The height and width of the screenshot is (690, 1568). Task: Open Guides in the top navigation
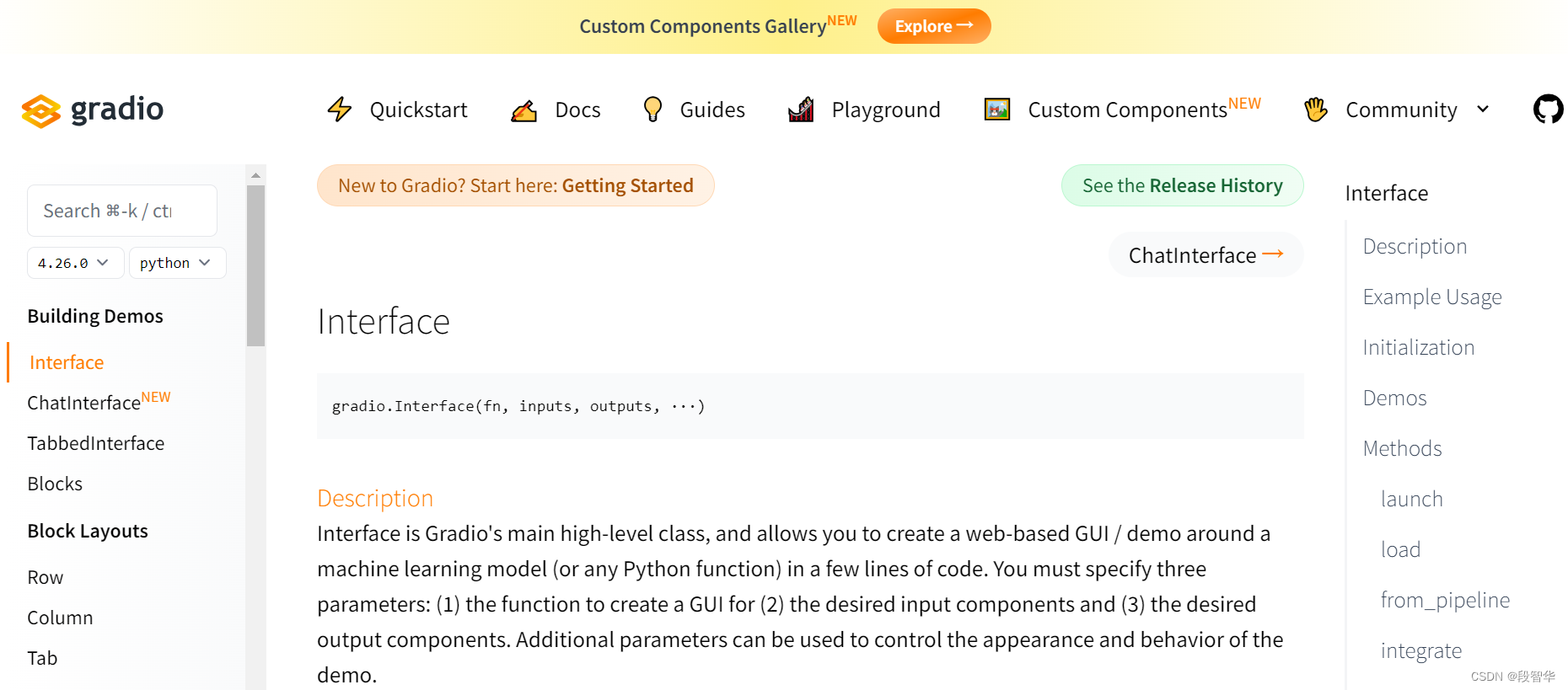pos(712,110)
